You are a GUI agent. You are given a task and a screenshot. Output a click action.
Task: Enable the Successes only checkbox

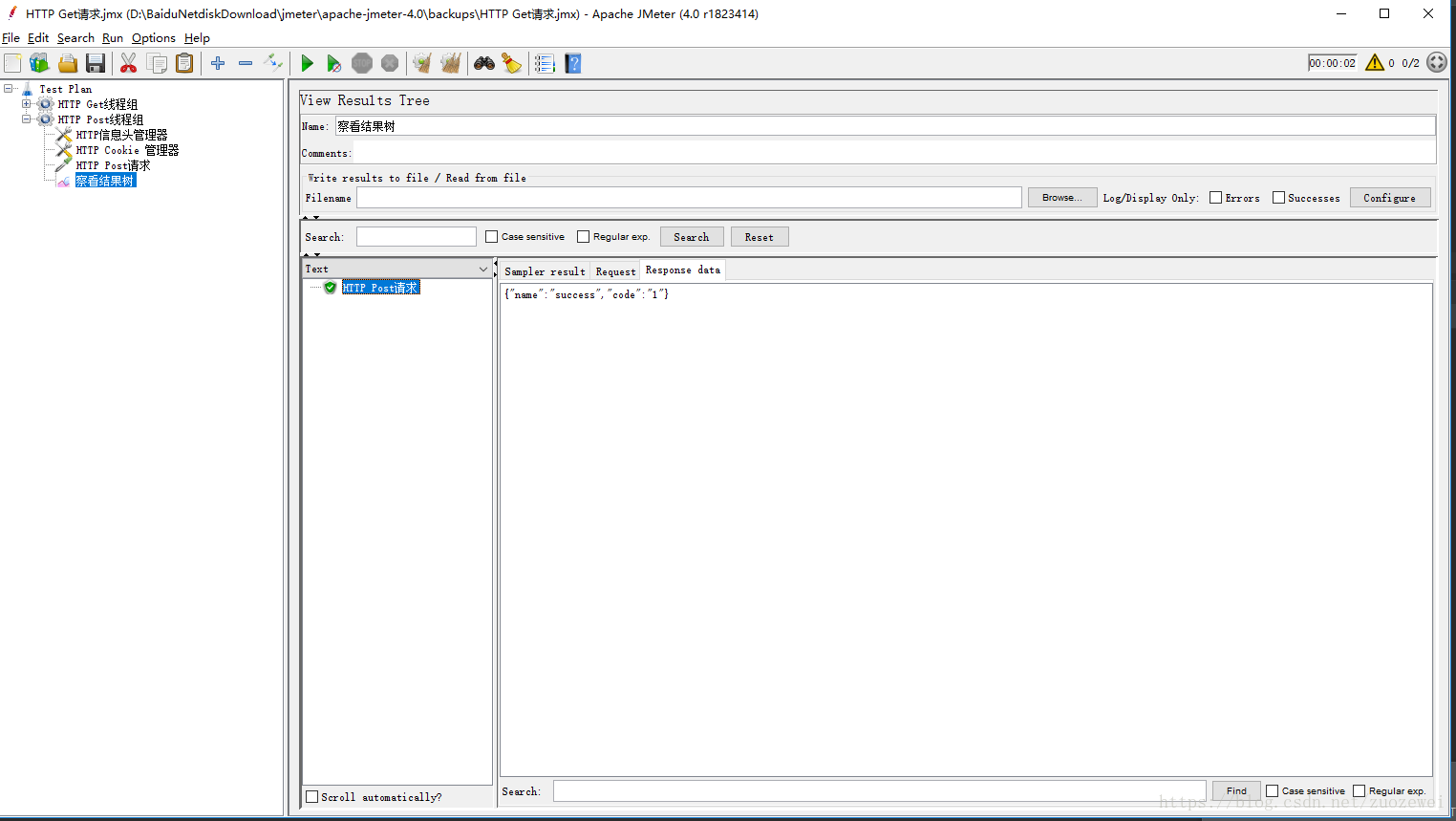coord(1278,198)
